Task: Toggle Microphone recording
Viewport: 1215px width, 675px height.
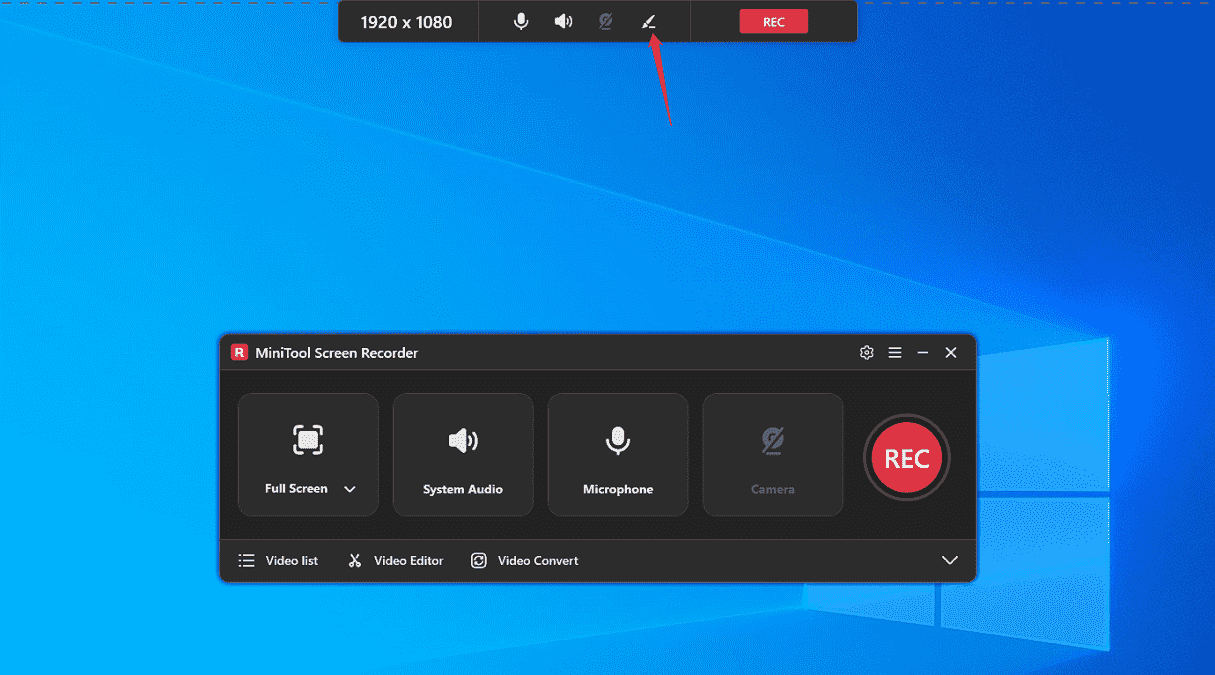Action: [618, 455]
